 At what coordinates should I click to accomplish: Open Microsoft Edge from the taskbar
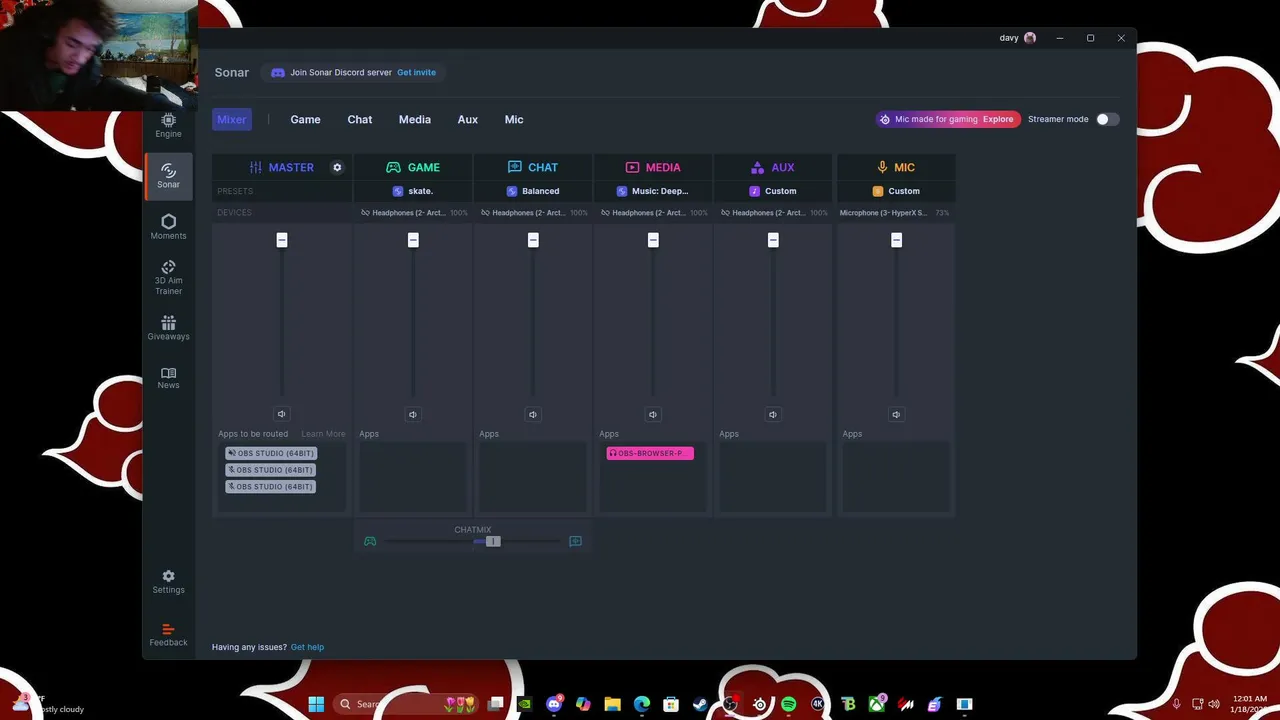tap(642, 704)
